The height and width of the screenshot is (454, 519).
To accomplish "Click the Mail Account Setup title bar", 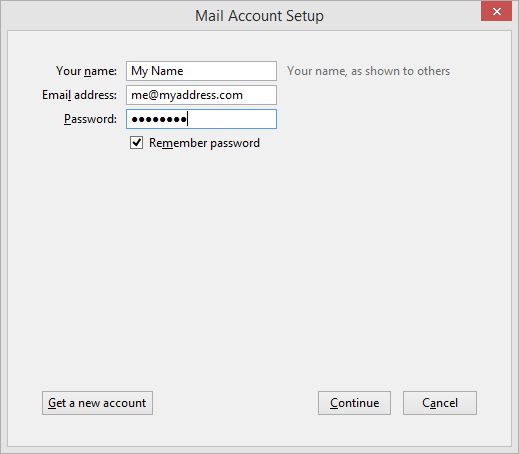I will [259, 16].
